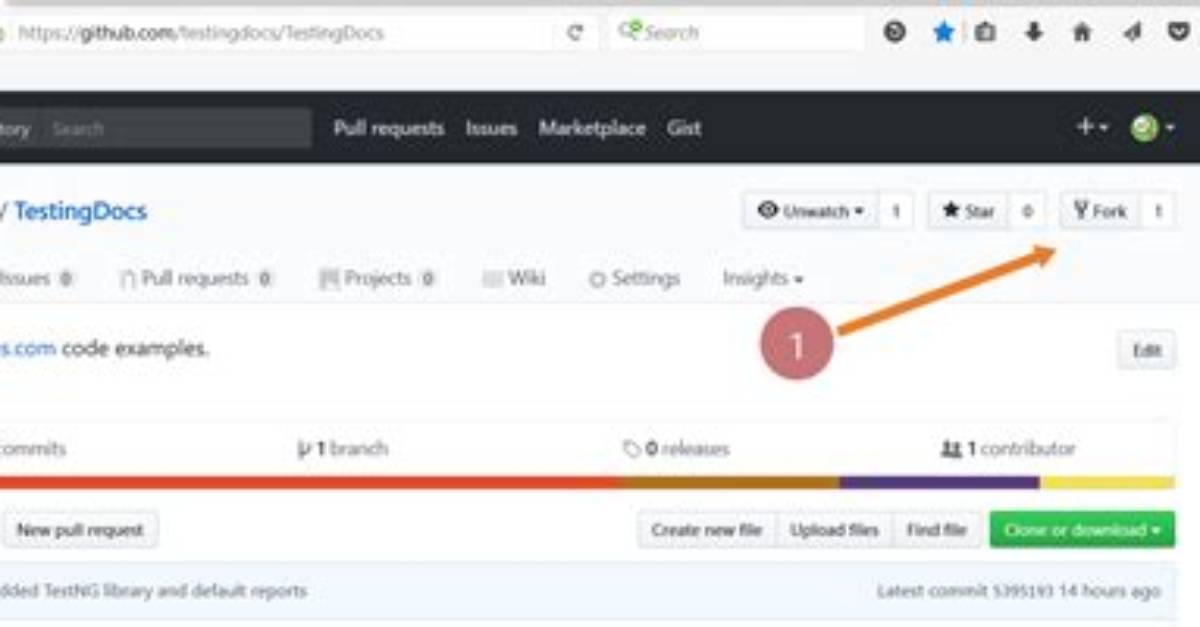Open the latest commit hash 5395193
The width and height of the screenshot is (1200, 627).
(1023, 591)
